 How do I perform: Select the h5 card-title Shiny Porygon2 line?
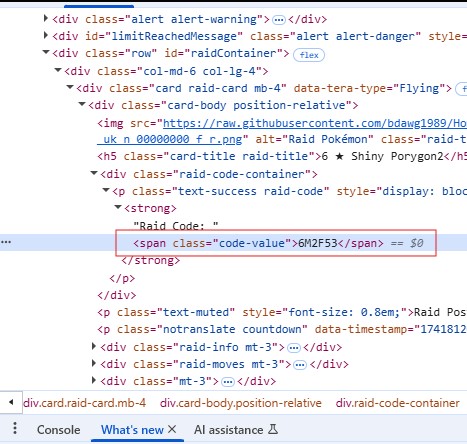282,156
